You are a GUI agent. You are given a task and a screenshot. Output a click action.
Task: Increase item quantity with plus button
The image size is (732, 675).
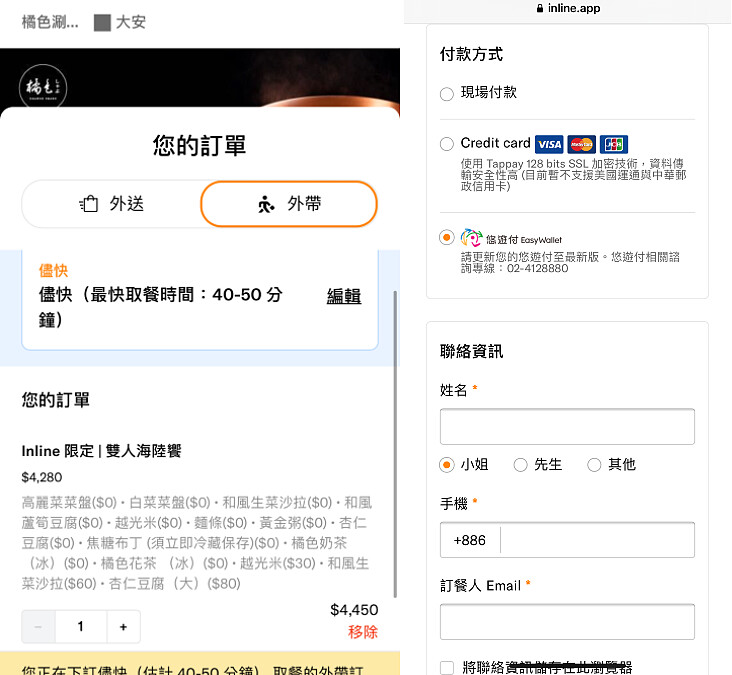pos(123,627)
